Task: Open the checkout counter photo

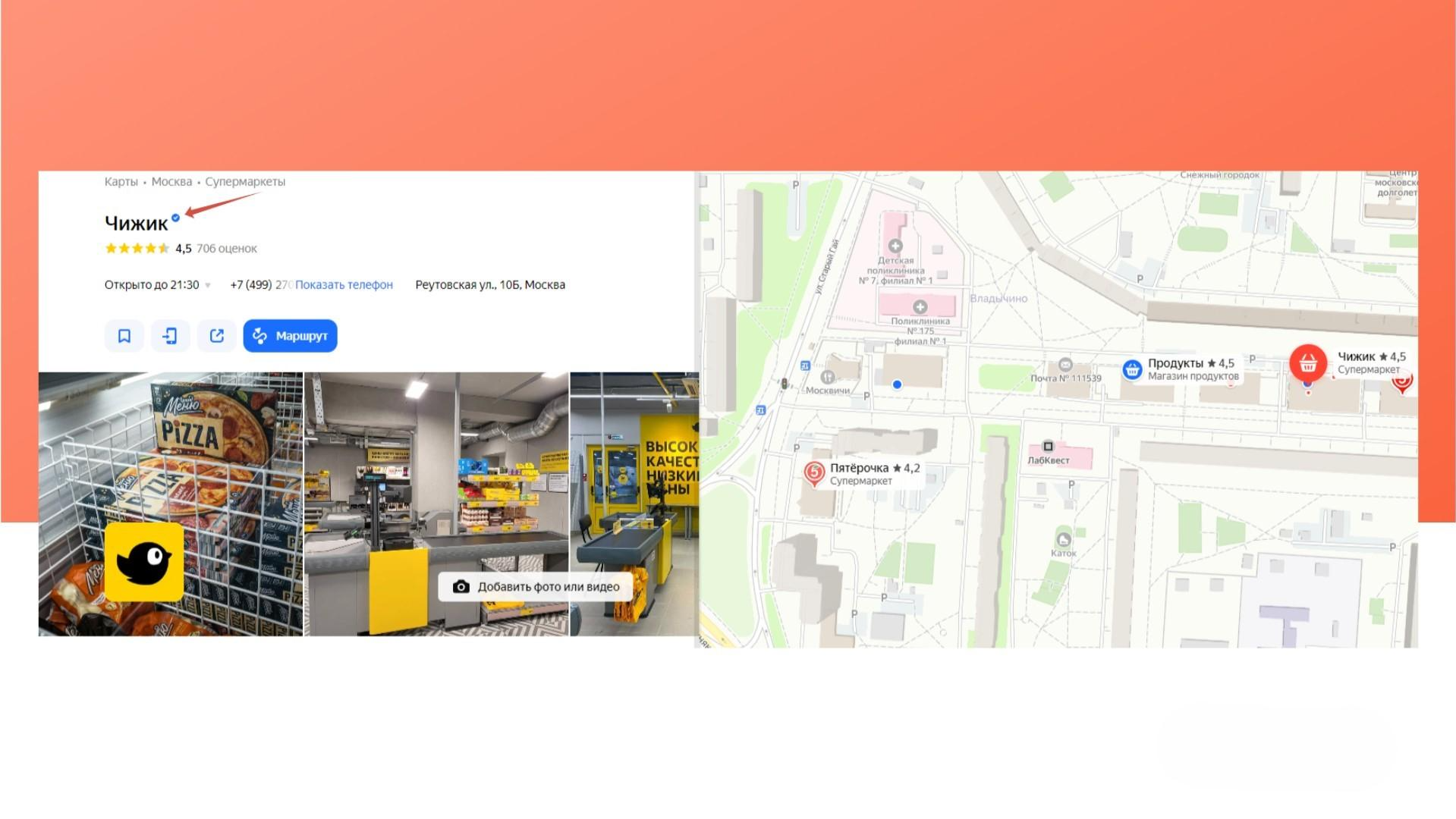Action: [436, 504]
